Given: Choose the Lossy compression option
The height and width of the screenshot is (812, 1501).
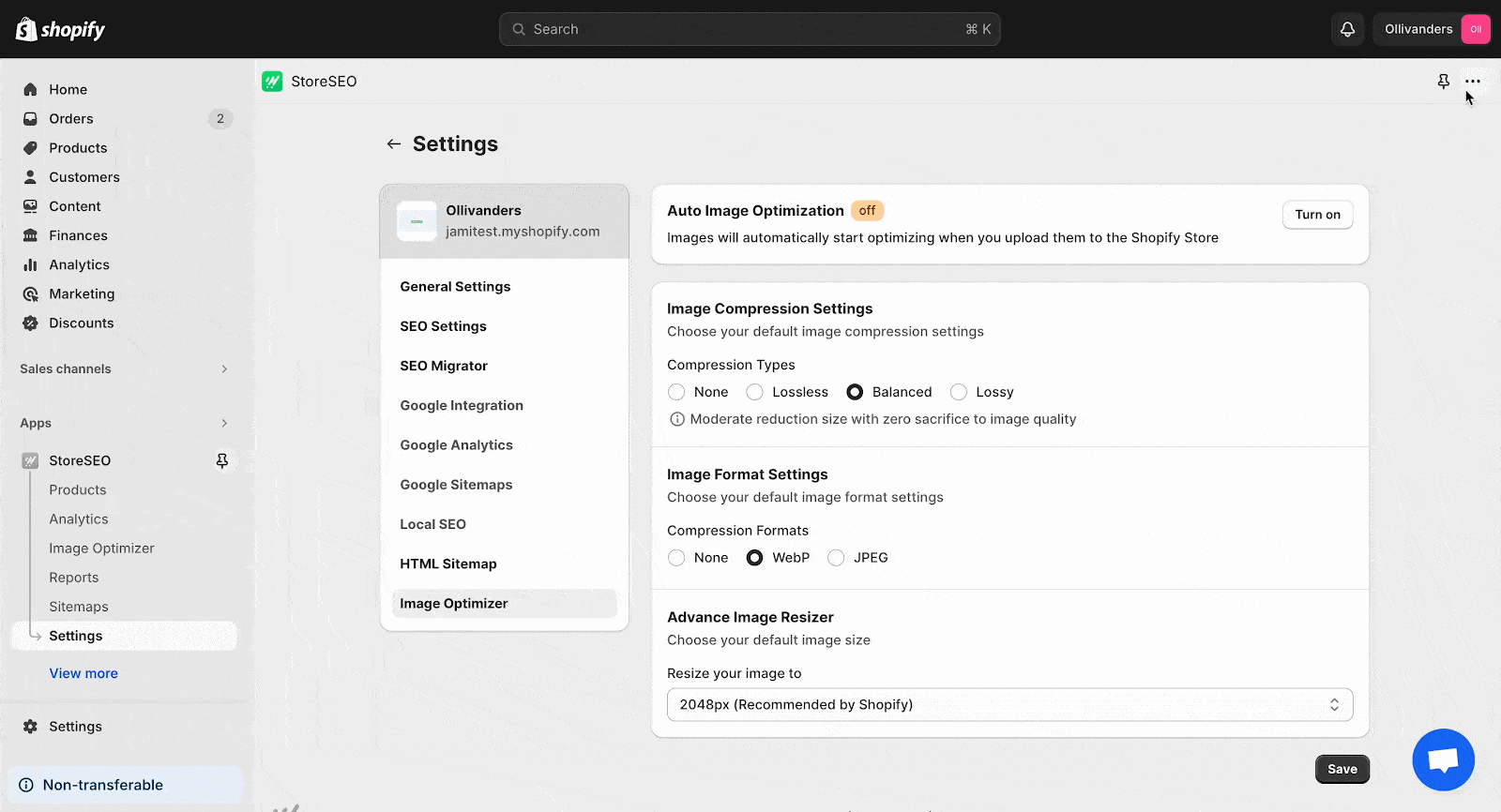Looking at the screenshot, I should tap(958, 392).
